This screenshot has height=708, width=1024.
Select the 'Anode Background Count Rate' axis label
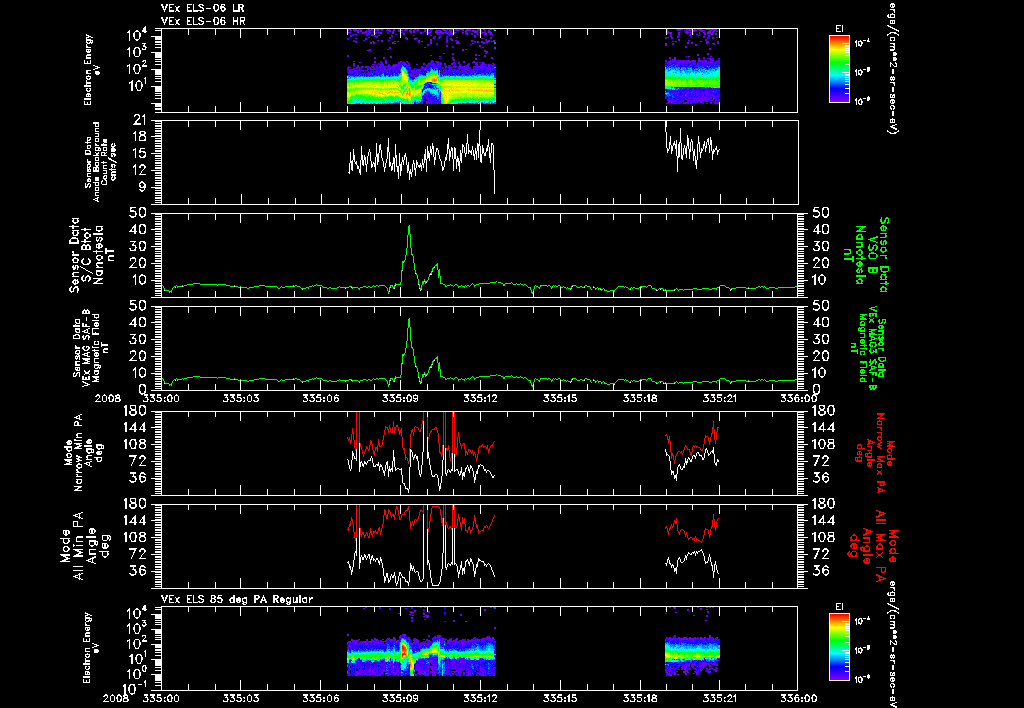100,162
